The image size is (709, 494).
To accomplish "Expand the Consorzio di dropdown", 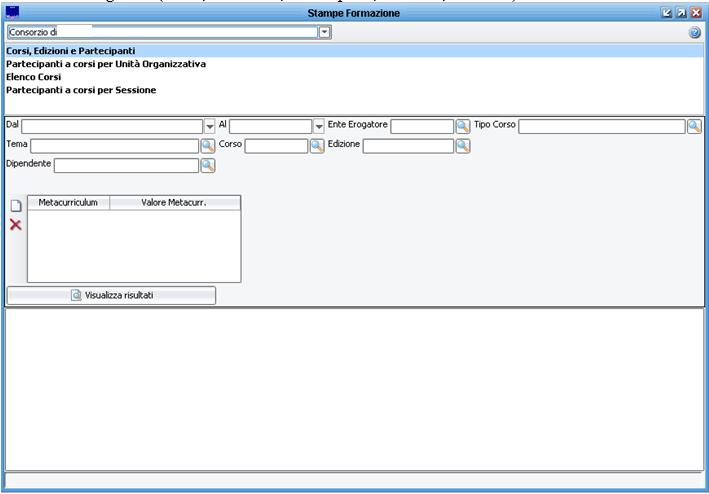I will (324, 32).
